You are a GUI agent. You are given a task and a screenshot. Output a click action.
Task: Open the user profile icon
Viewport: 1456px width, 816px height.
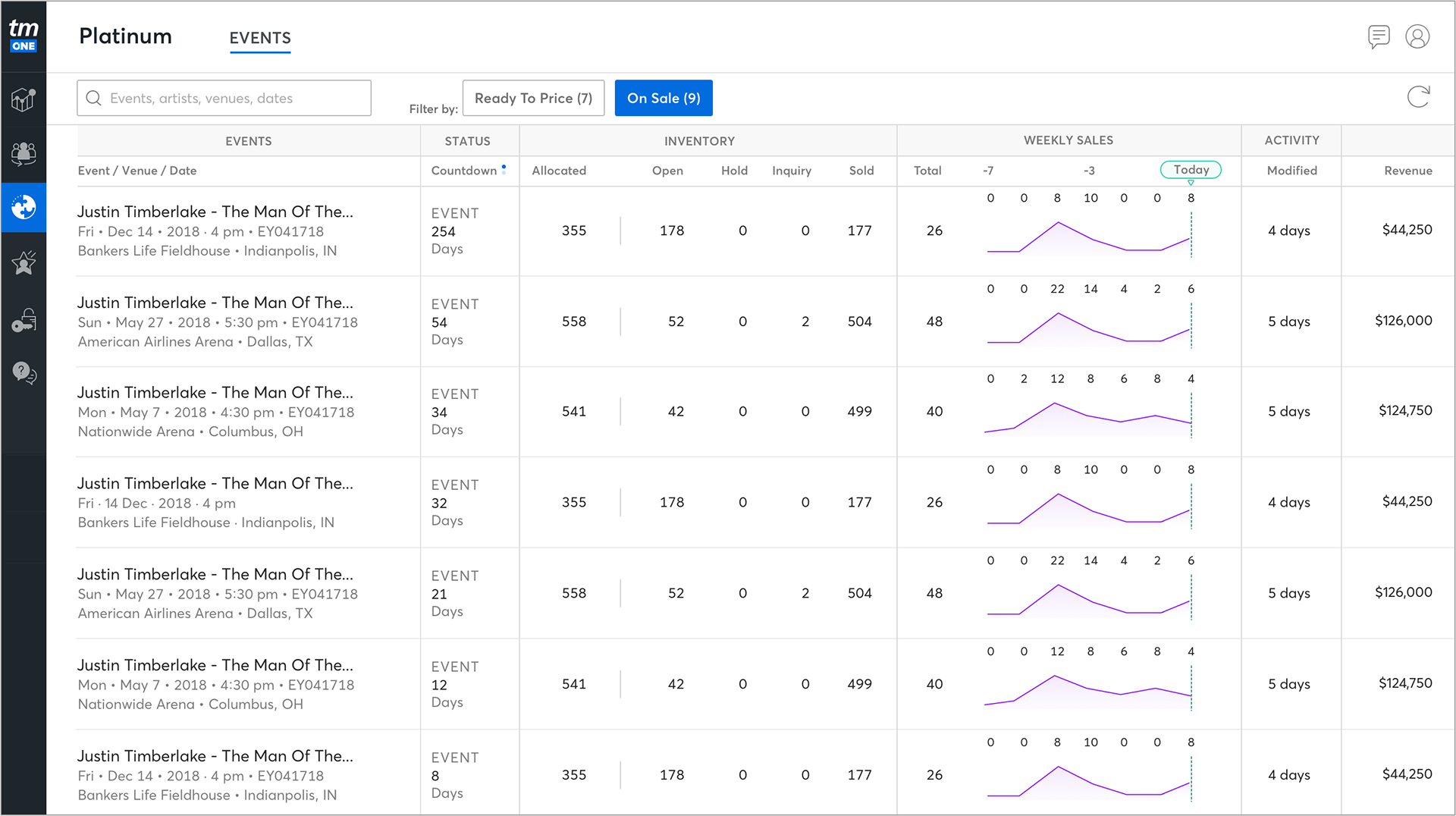click(1417, 36)
